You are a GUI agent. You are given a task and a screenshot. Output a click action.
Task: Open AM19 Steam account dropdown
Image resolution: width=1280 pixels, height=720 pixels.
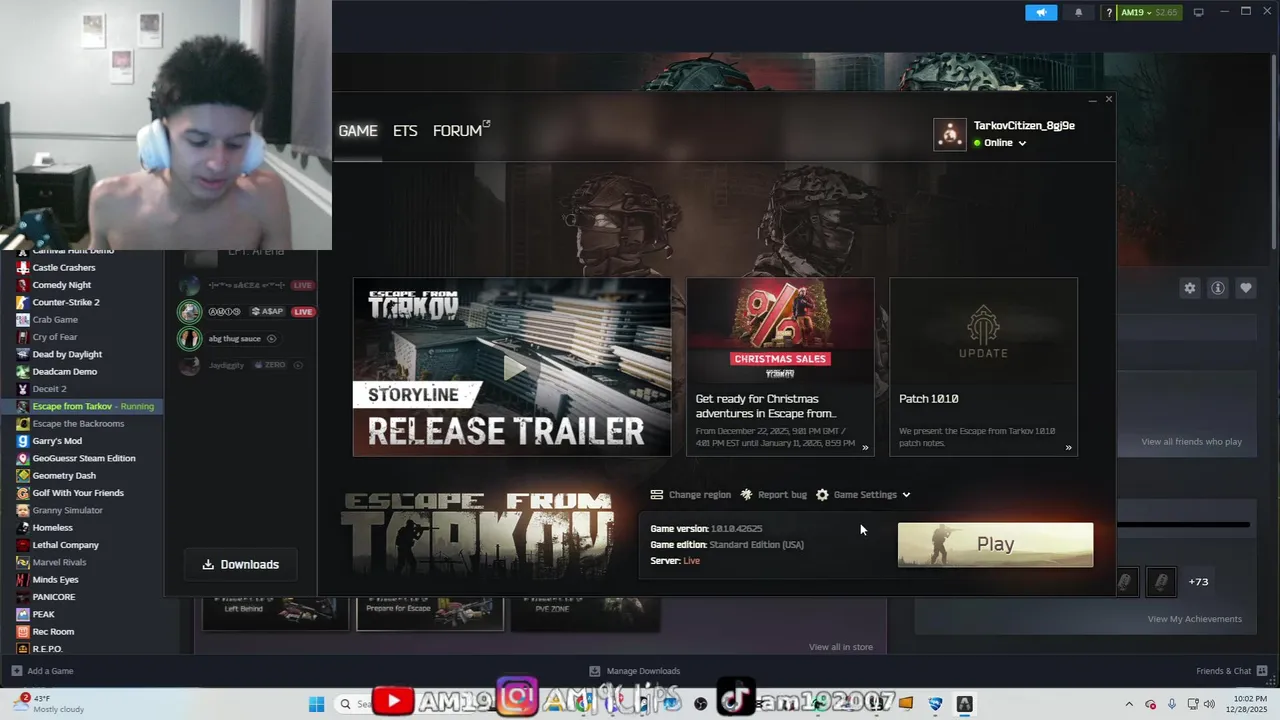(x=1149, y=12)
